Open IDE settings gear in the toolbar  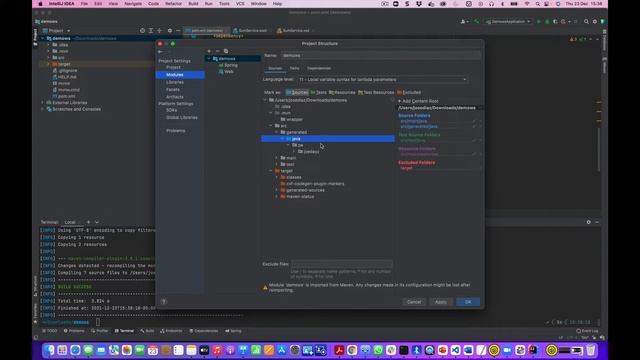(x=595, y=22)
